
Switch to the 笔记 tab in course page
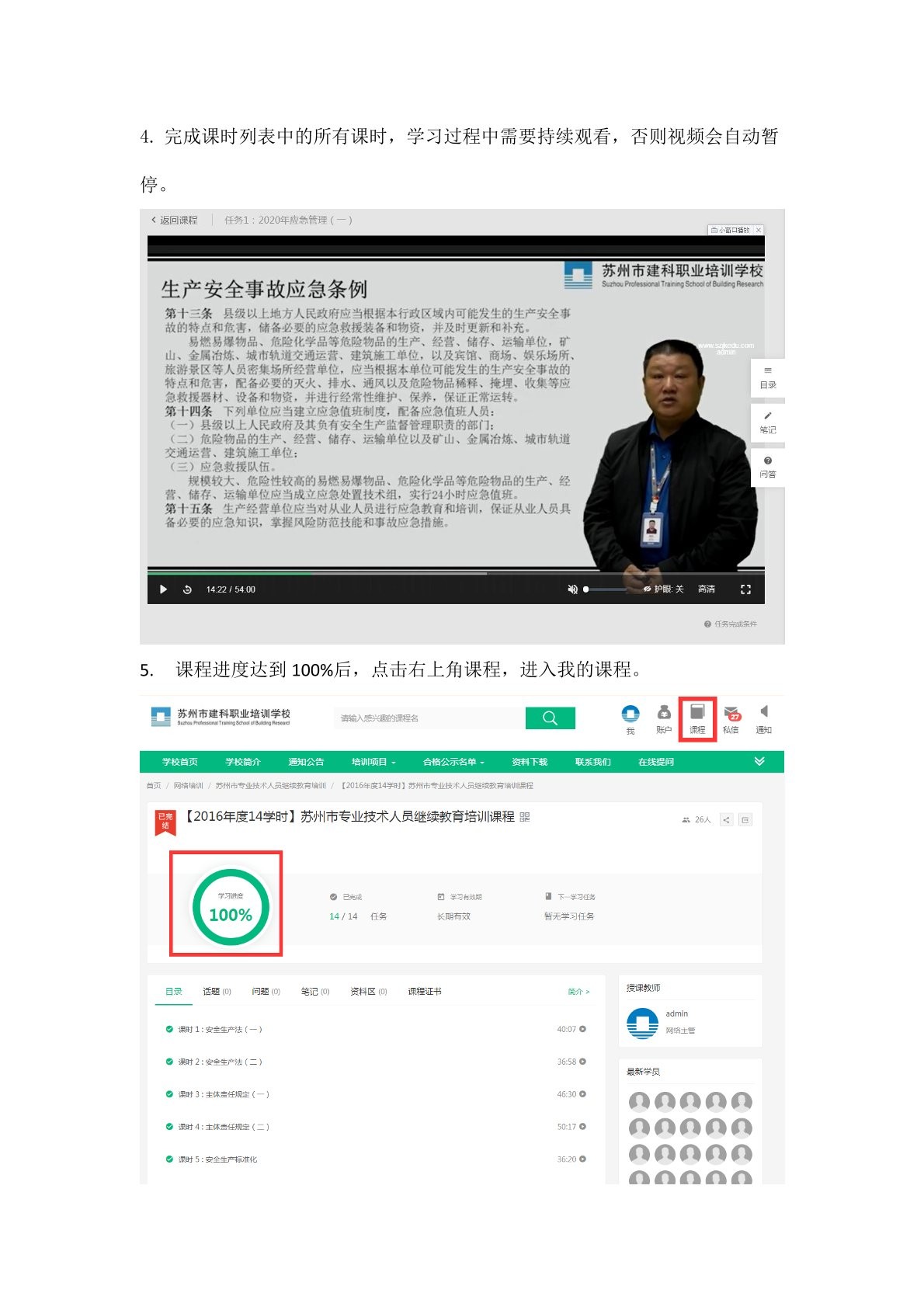point(315,992)
